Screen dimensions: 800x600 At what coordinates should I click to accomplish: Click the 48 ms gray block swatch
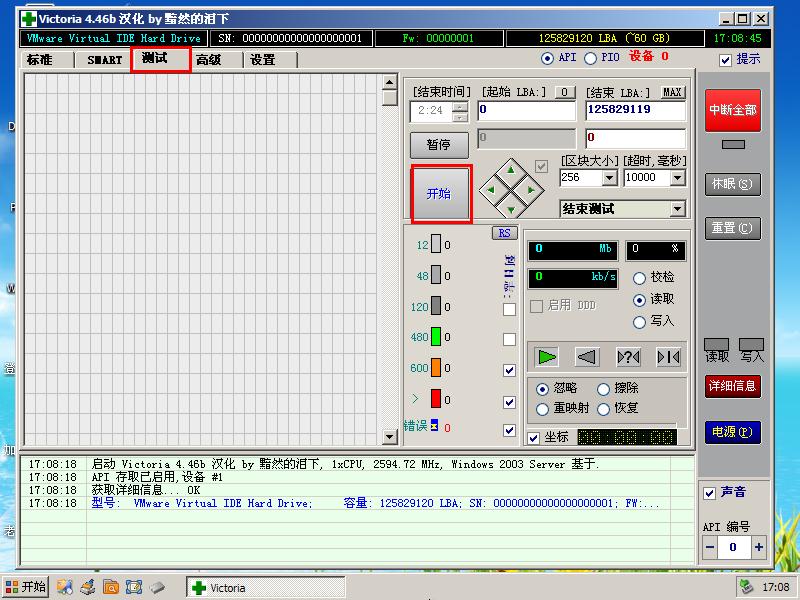tap(436, 275)
